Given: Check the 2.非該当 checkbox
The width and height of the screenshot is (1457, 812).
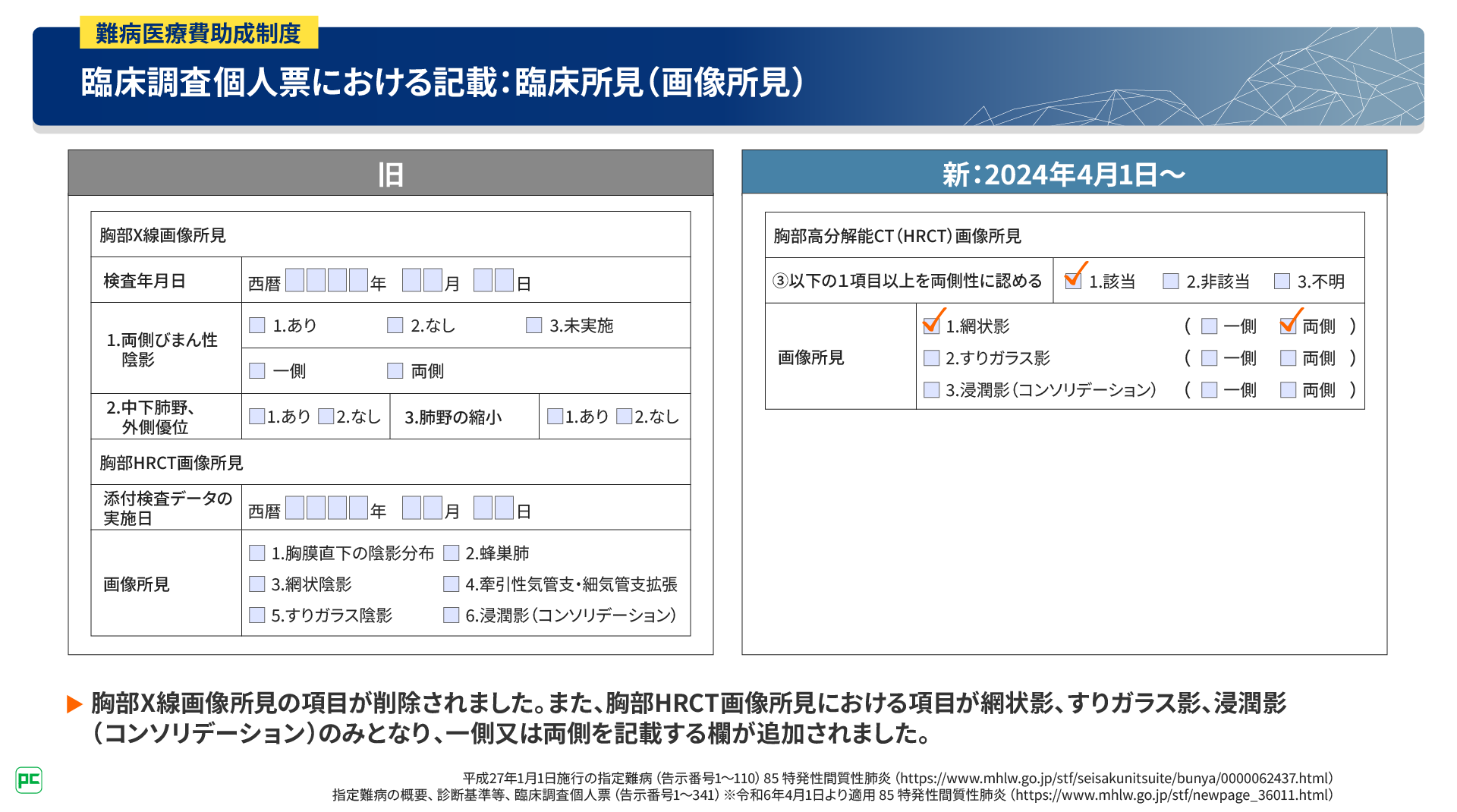Looking at the screenshot, I should 1171,282.
